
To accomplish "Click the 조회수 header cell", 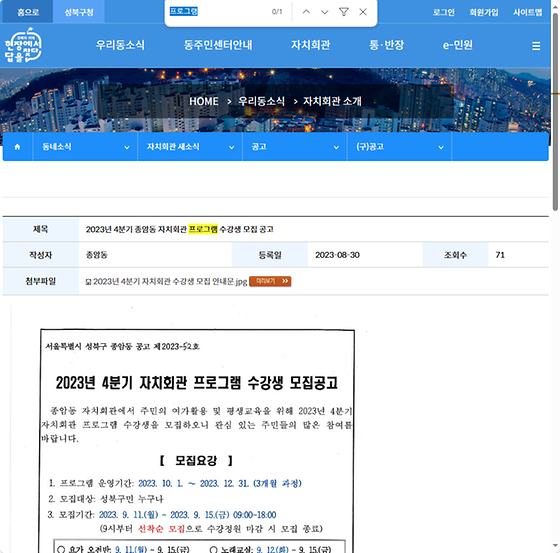I will [x=455, y=255].
